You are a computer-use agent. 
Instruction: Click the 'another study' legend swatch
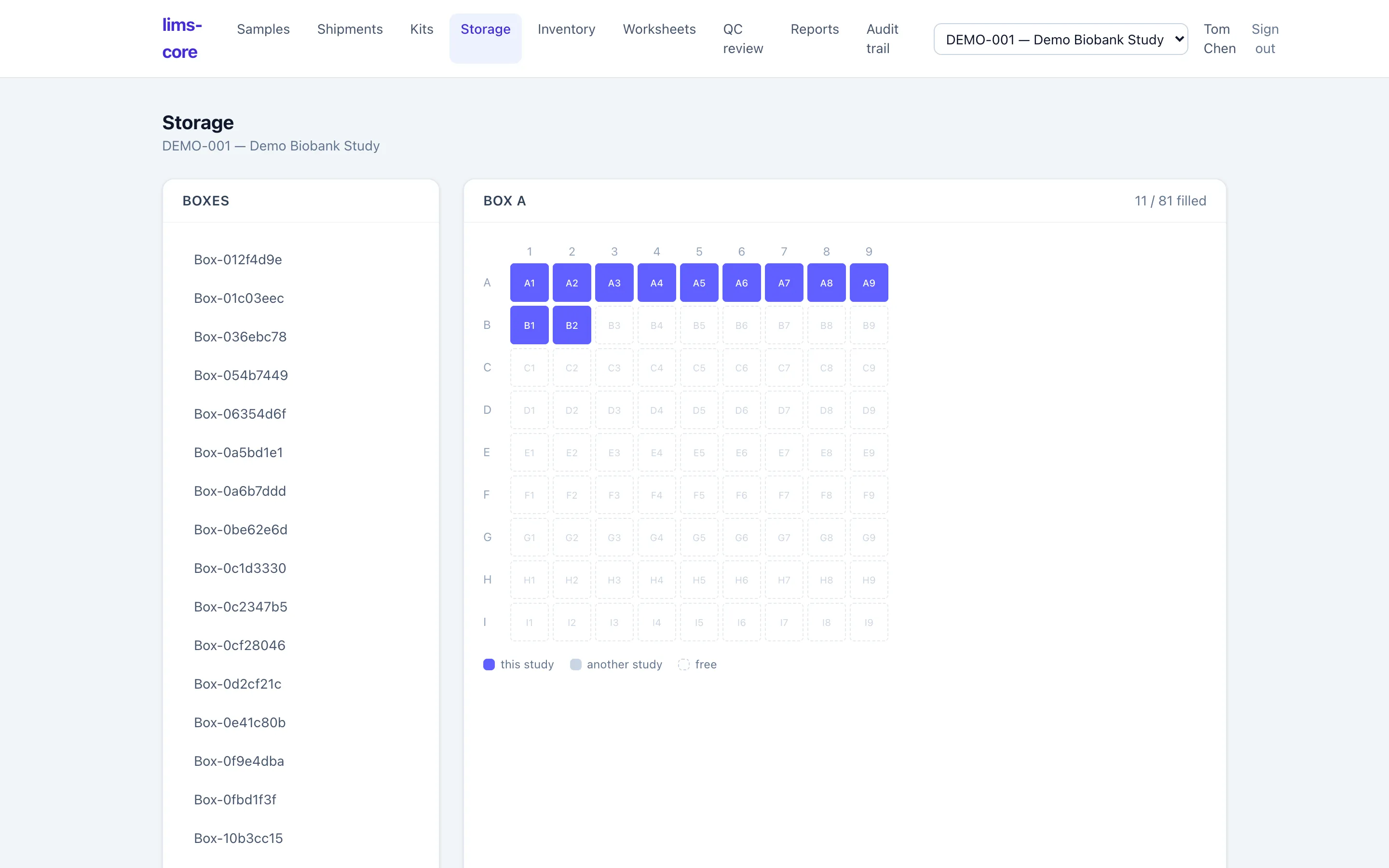tap(575, 664)
